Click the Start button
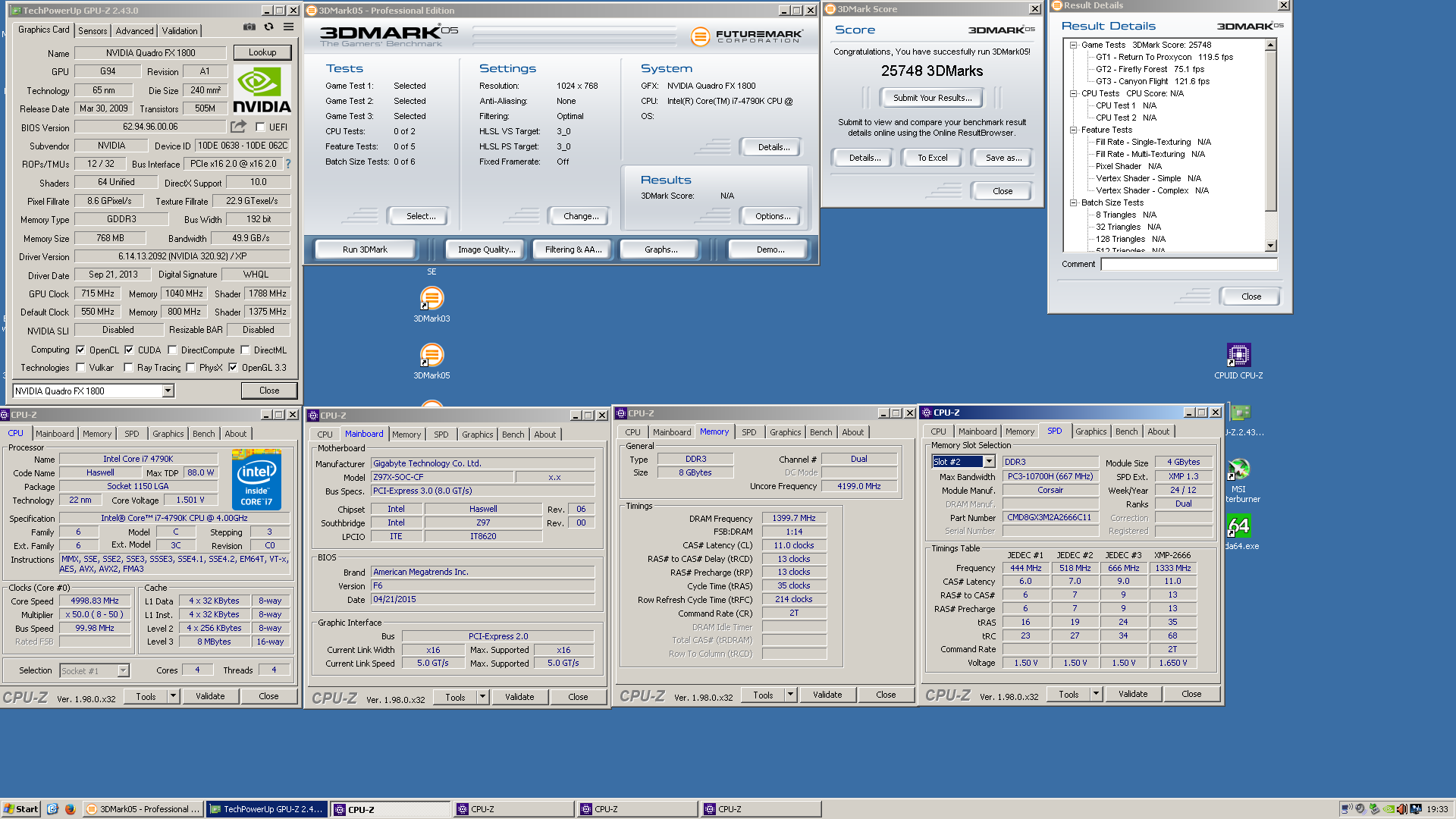The image size is (1456, 819). point(21,809)
